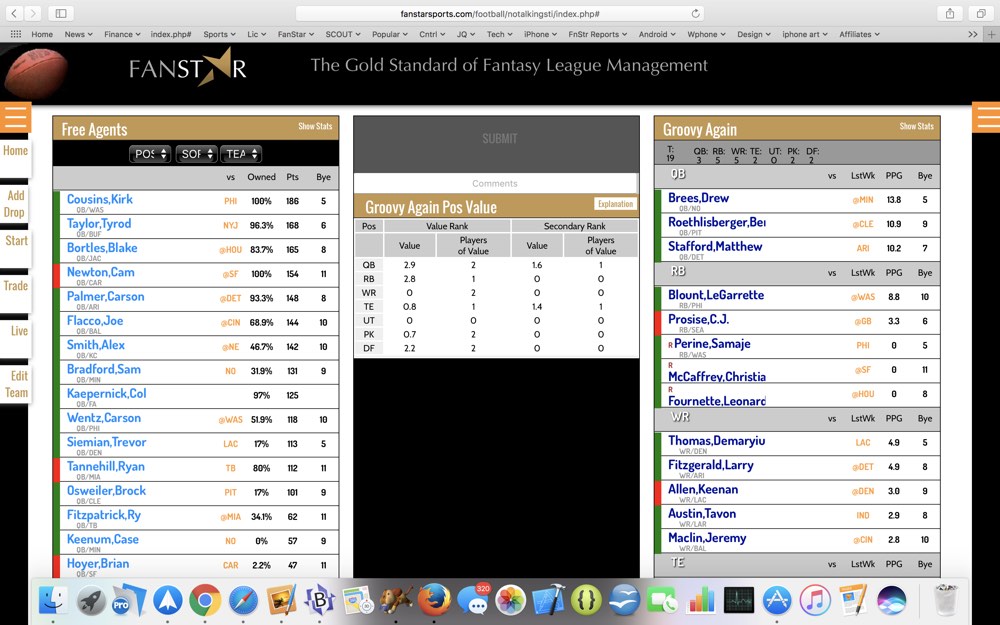Click the FanStar logo
This screenshot has width=1000, height=625.
(x=188, y=67)
